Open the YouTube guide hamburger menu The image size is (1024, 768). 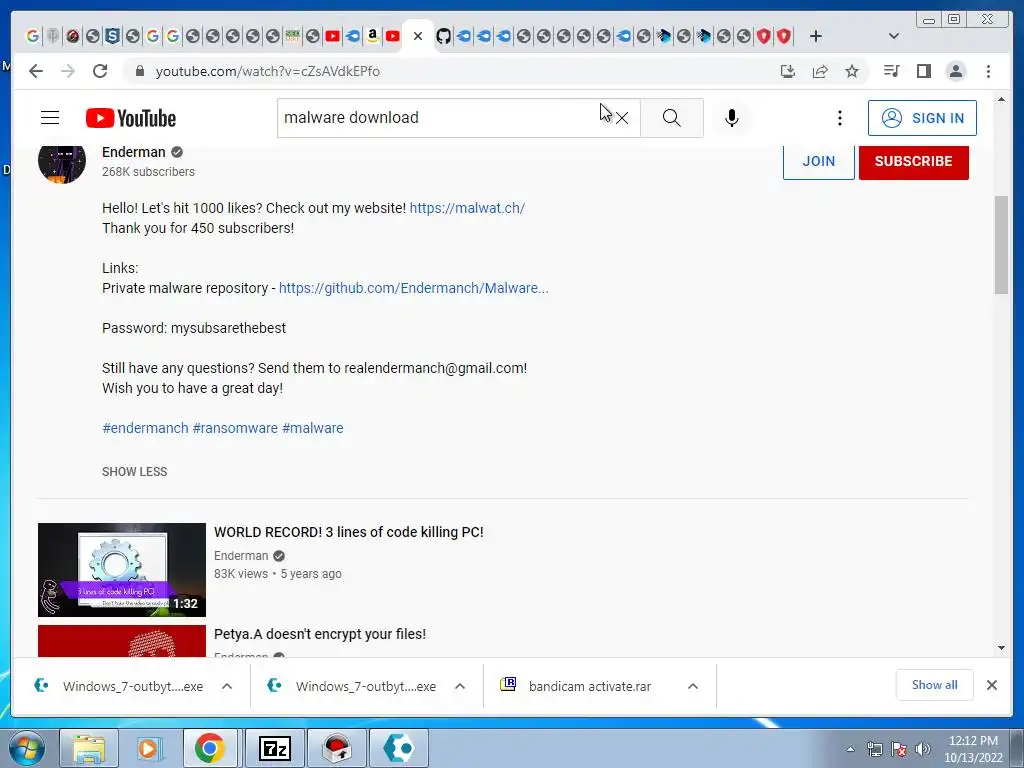click(50, 118)
